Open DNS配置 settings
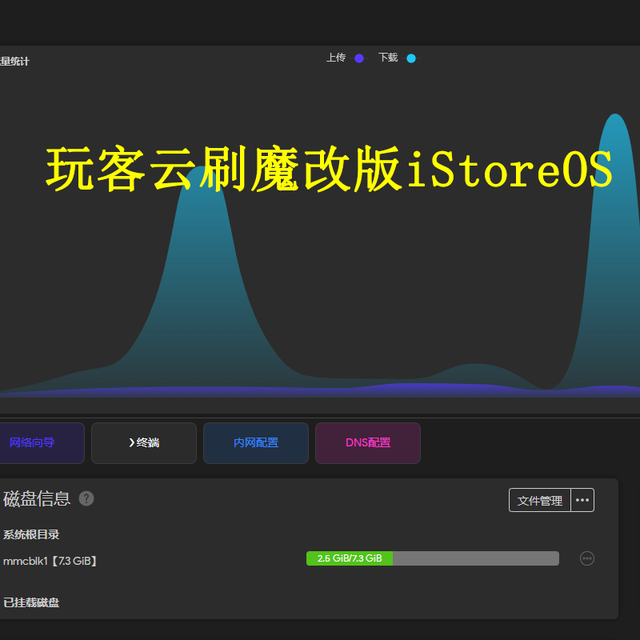640x640 pixels. (x=368, y=443)
